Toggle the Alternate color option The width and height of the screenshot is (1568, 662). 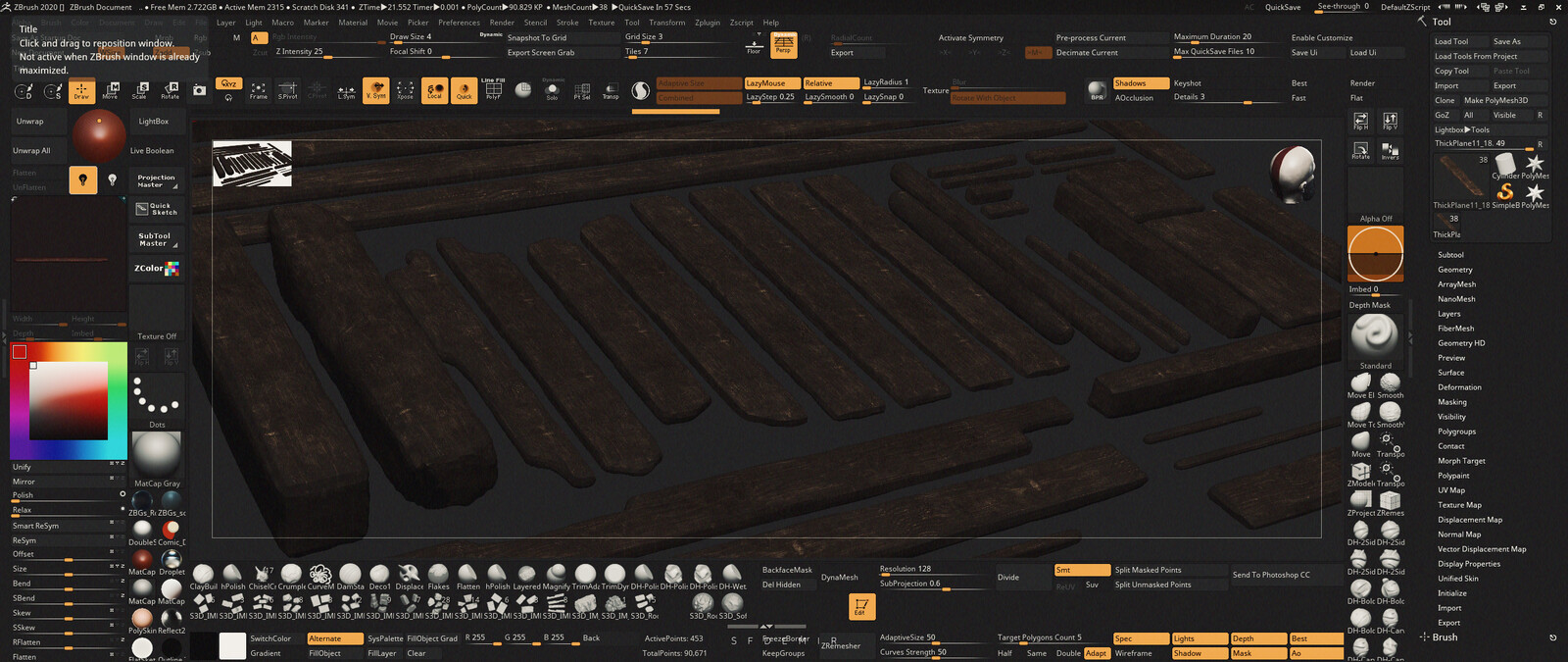(334, 638)
